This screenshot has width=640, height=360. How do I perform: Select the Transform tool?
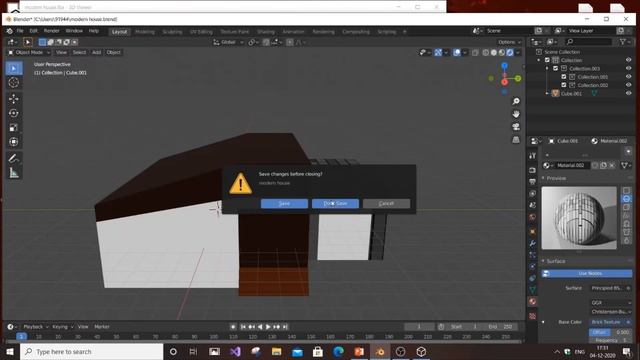(x=13, y=142)
